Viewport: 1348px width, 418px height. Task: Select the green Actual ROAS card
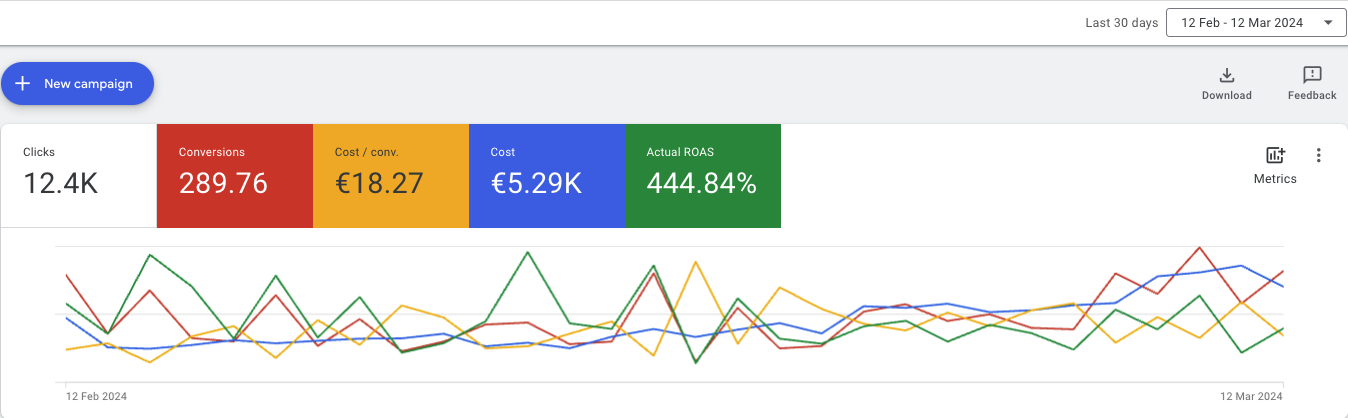702,175
